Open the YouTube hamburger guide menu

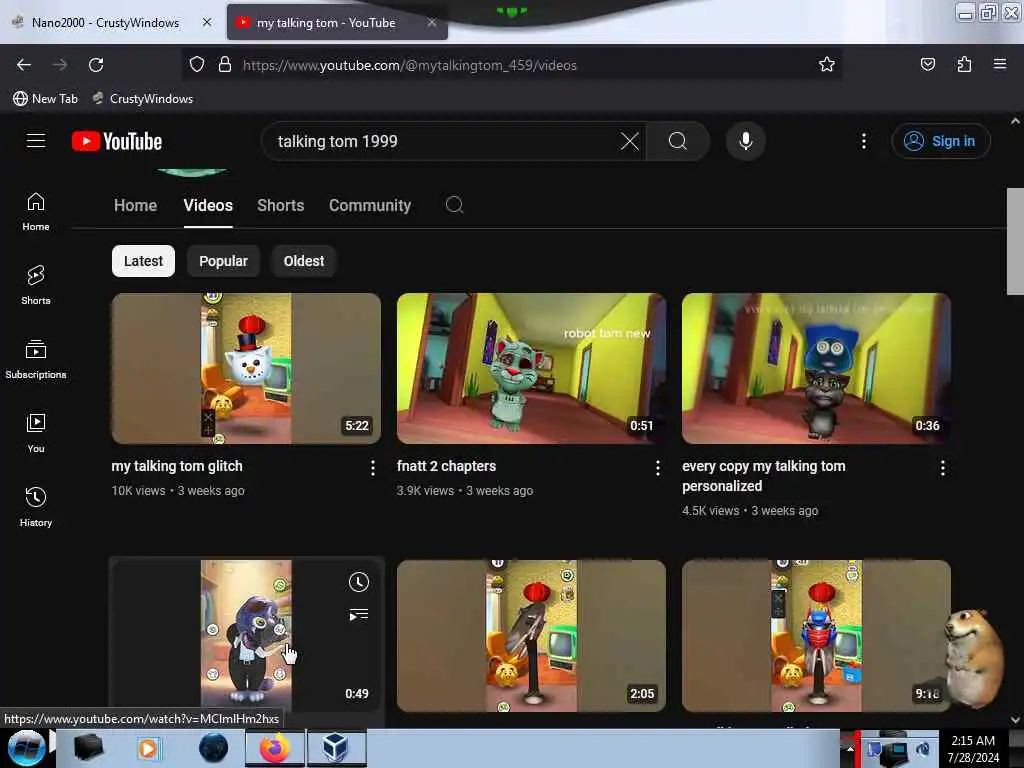36,141
